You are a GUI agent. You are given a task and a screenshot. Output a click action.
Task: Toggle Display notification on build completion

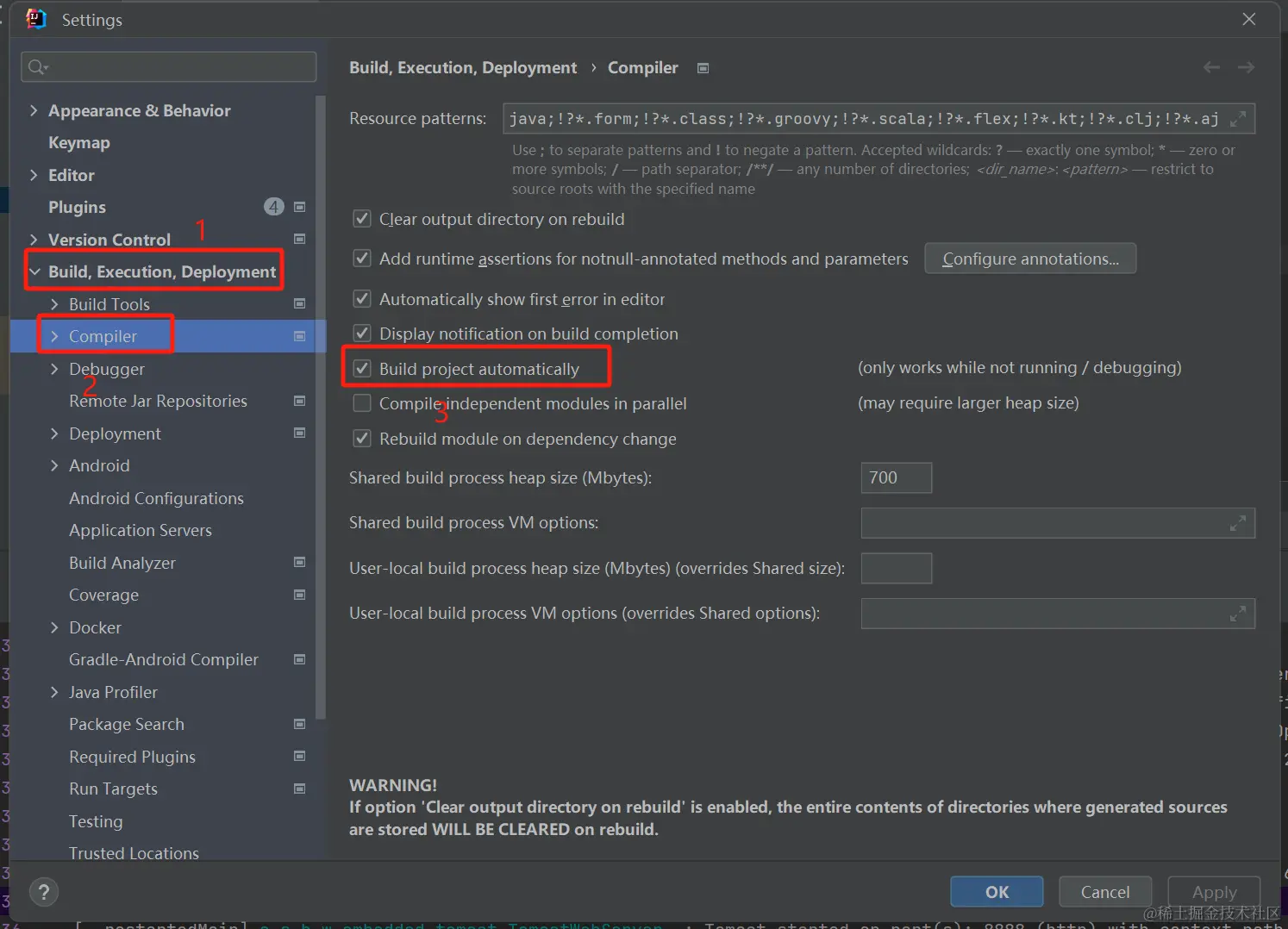pos(362,334)
